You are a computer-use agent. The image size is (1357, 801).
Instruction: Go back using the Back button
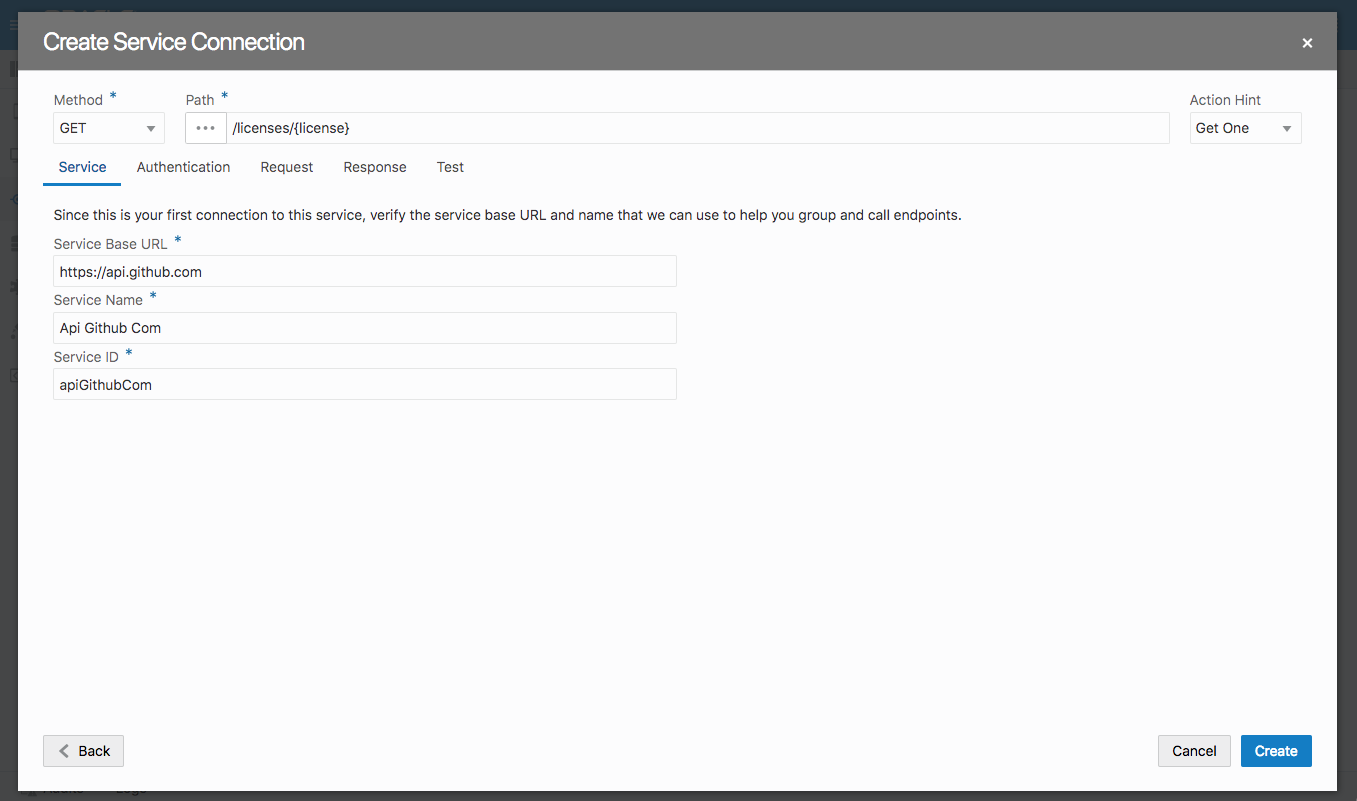click(x=83, y=750)
